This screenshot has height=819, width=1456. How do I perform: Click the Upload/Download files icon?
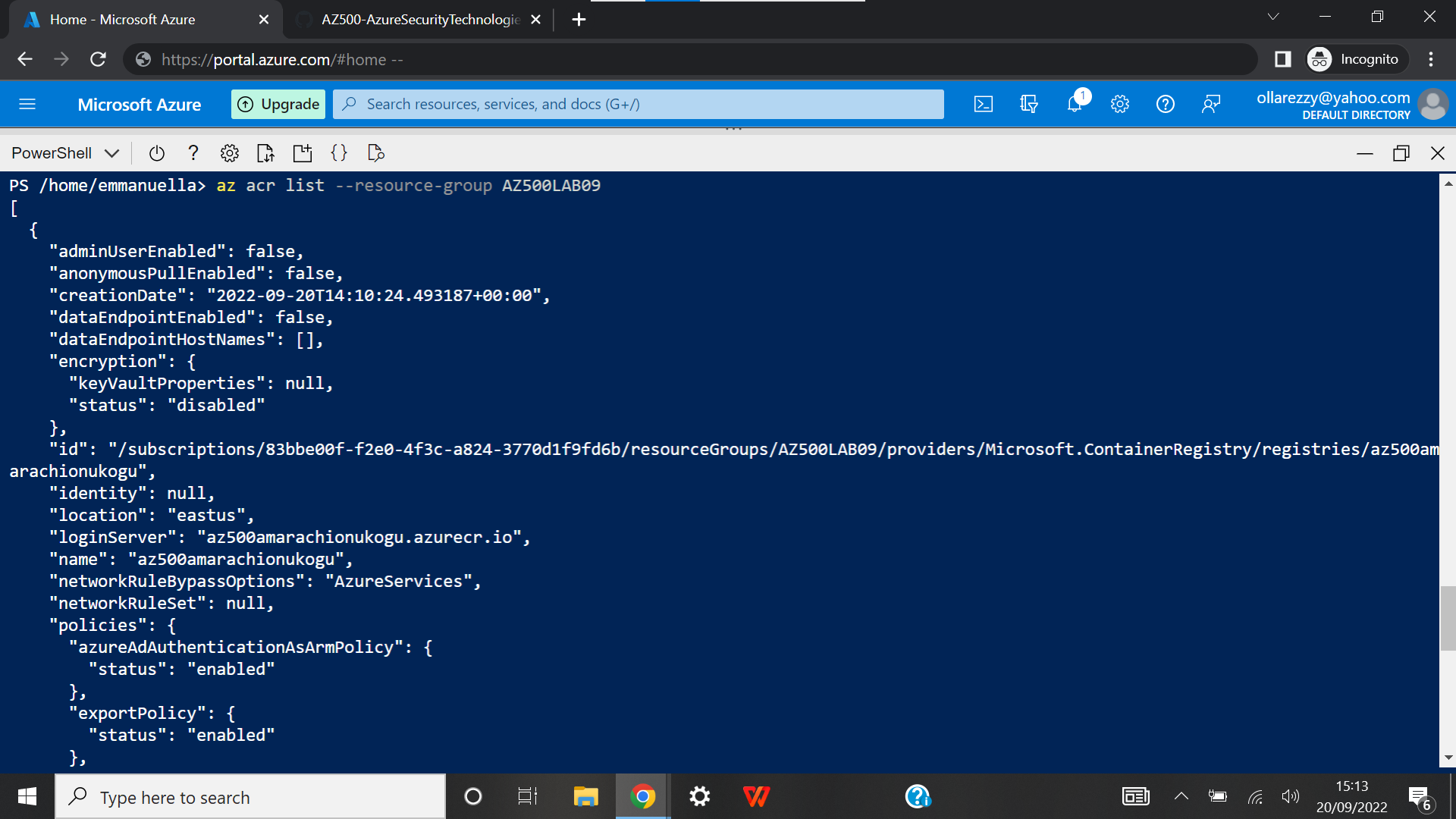click(x=265, y=153)
